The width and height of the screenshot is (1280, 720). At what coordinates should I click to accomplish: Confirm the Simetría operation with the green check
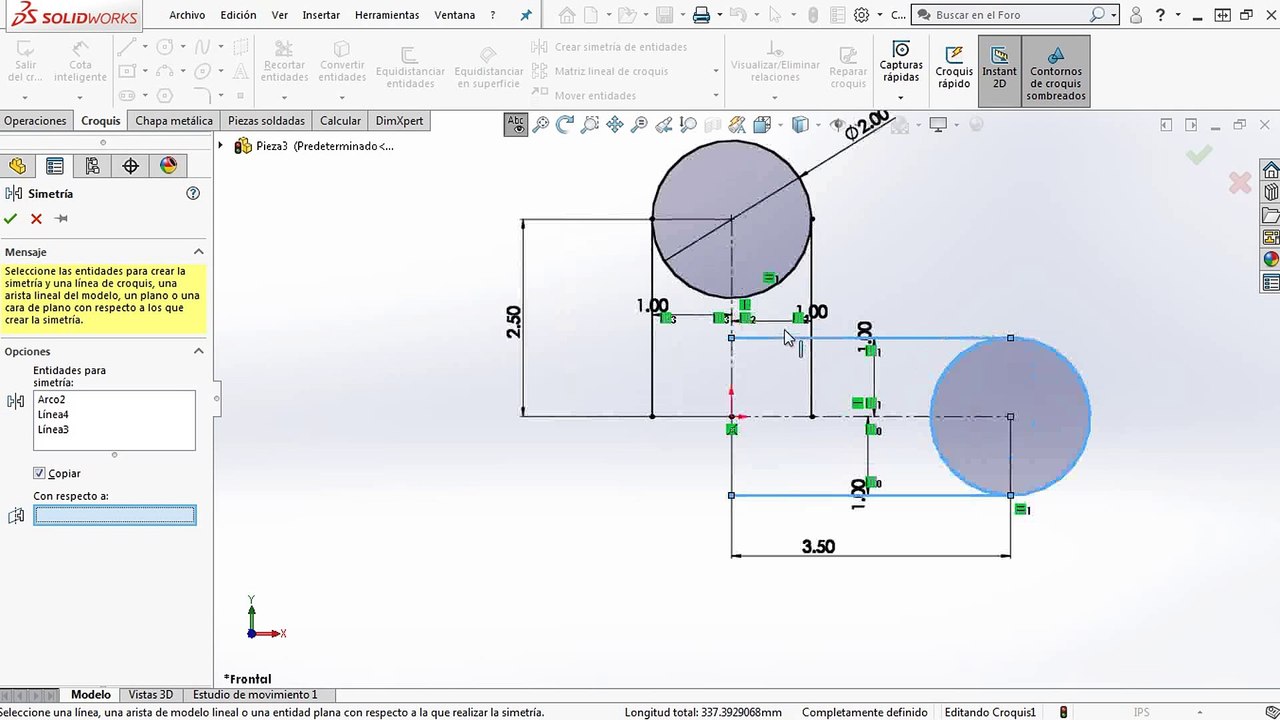tap(11, 219)
